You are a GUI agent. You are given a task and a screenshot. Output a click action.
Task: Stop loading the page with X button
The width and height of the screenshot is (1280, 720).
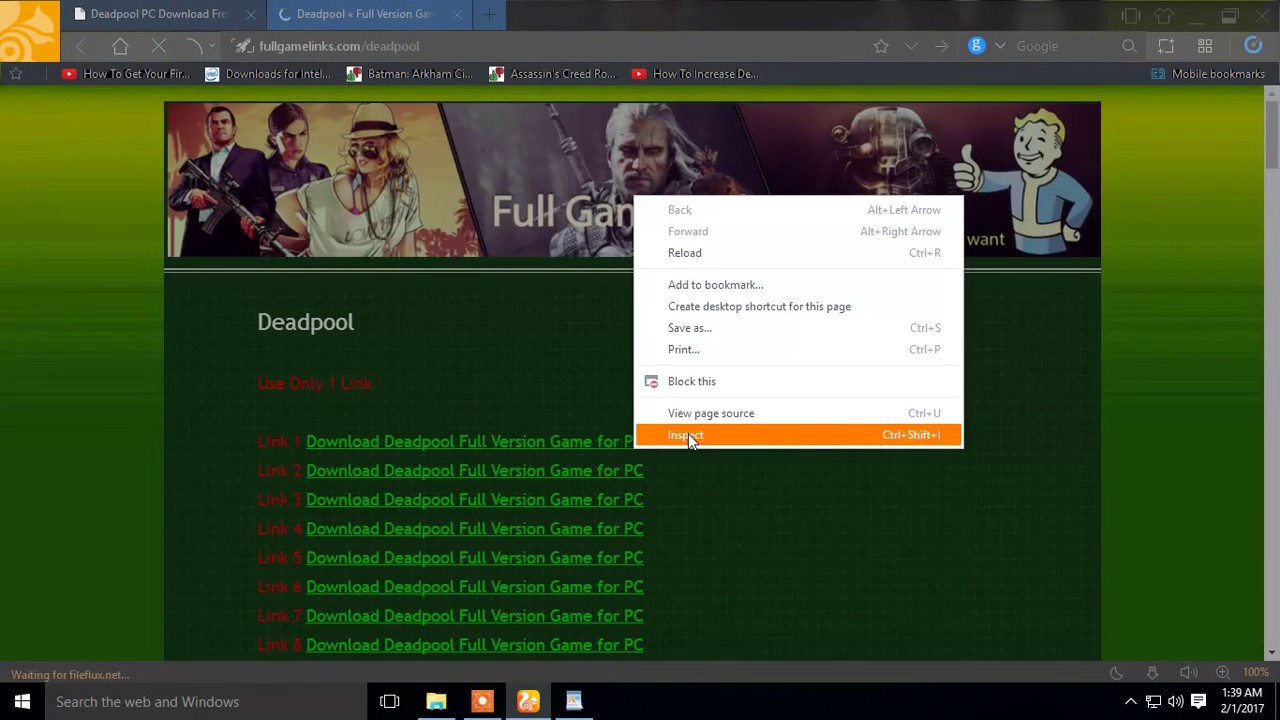[158, 46]
